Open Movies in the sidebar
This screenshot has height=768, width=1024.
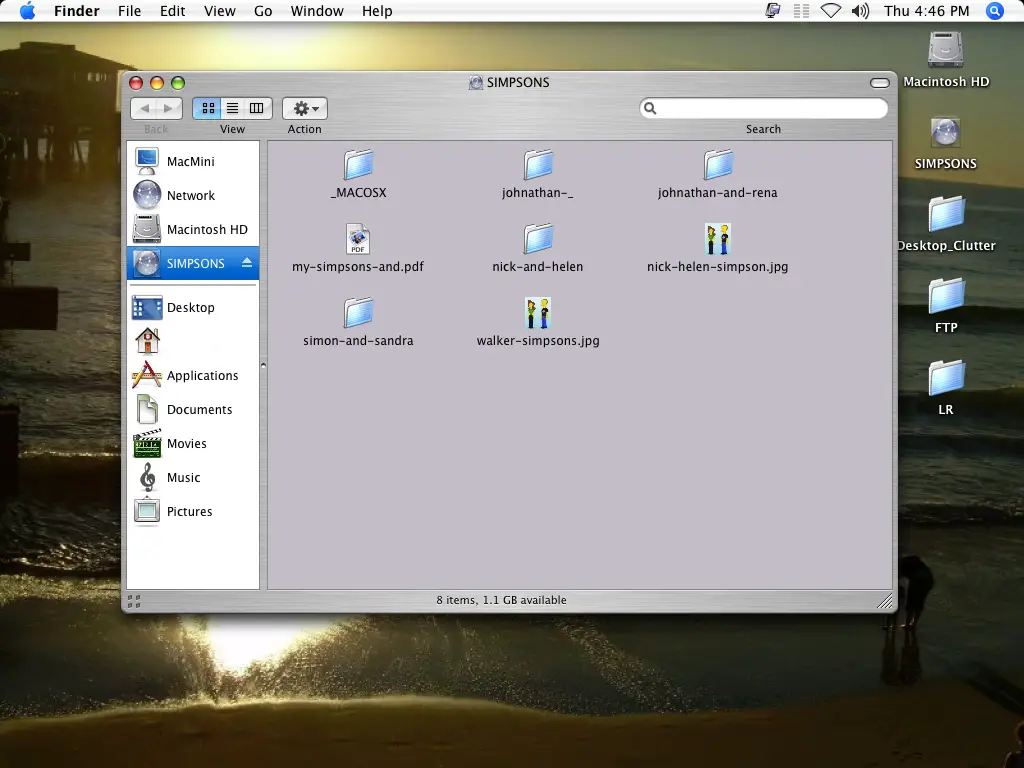193,443
